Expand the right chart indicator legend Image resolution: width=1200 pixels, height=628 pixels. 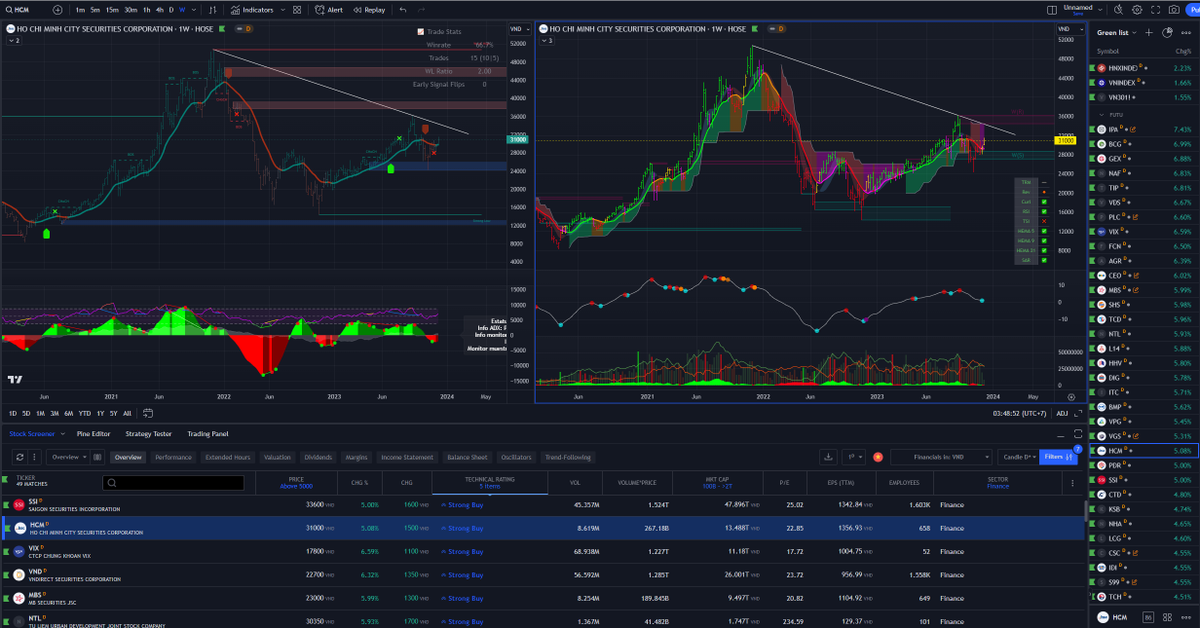click(x=546, y=41)
